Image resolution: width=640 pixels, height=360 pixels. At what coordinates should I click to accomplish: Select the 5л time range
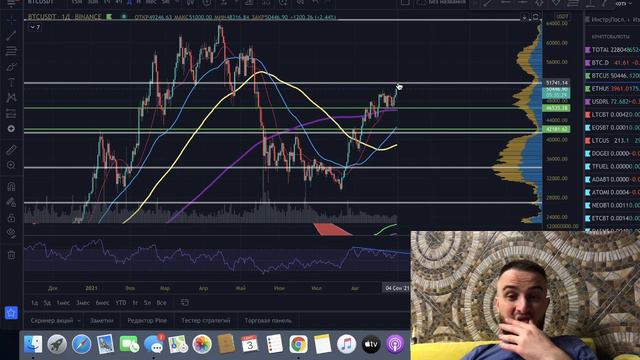147,303
